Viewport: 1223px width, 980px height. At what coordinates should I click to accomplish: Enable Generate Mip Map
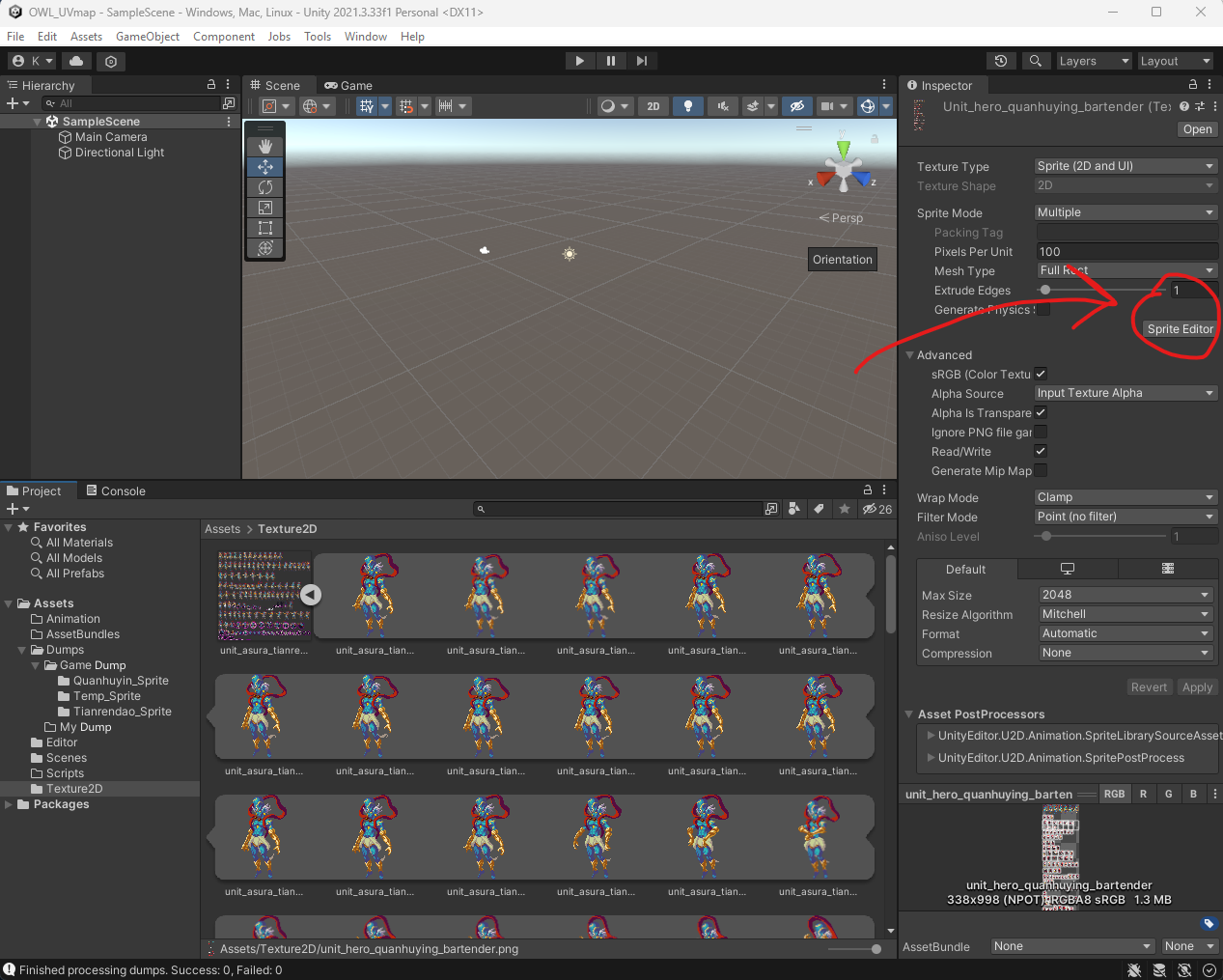pos(1042,471)
